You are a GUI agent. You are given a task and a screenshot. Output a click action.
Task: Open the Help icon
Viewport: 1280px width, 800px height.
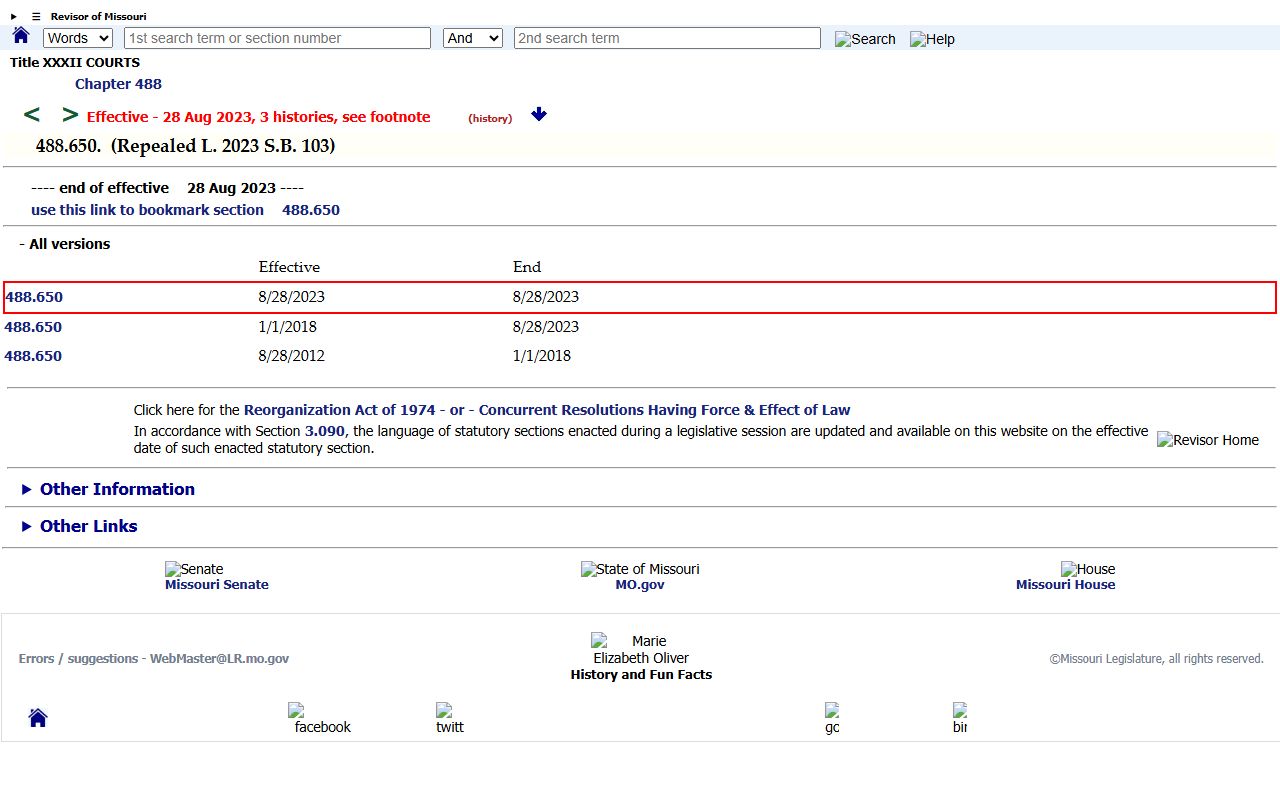click(932, 39)
